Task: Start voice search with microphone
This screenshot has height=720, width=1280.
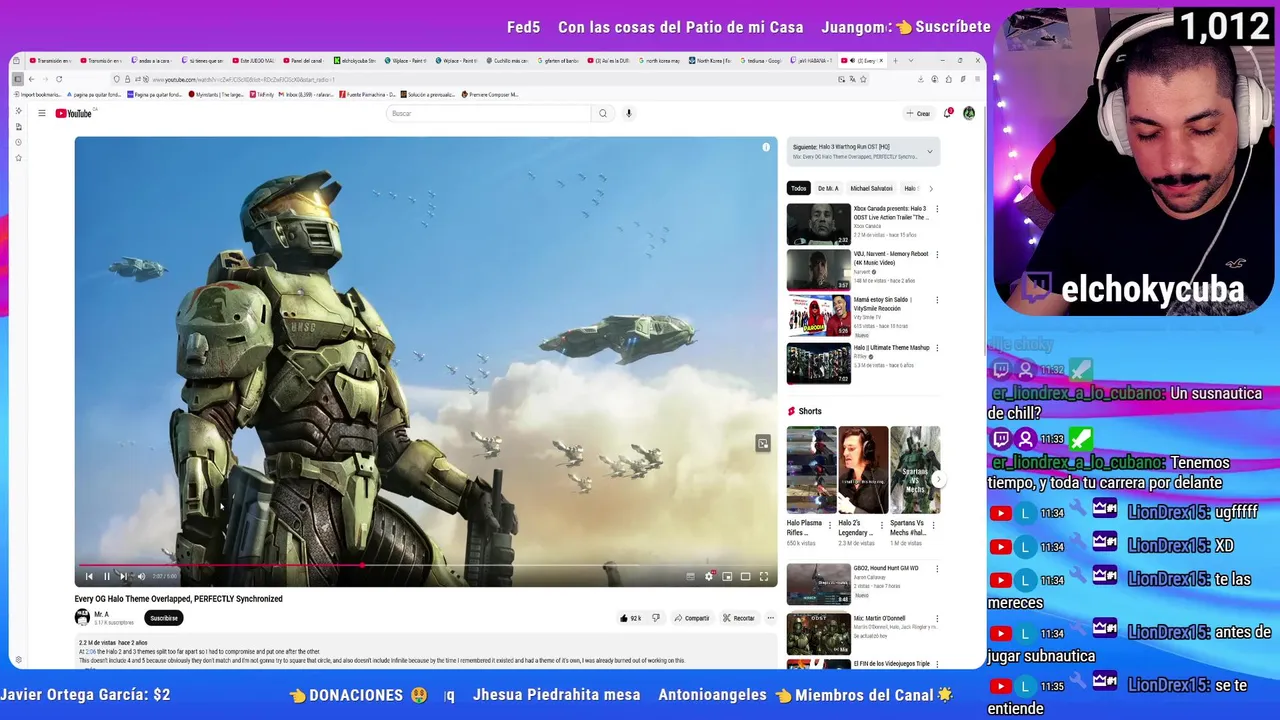Action: [x=629, y=113]
